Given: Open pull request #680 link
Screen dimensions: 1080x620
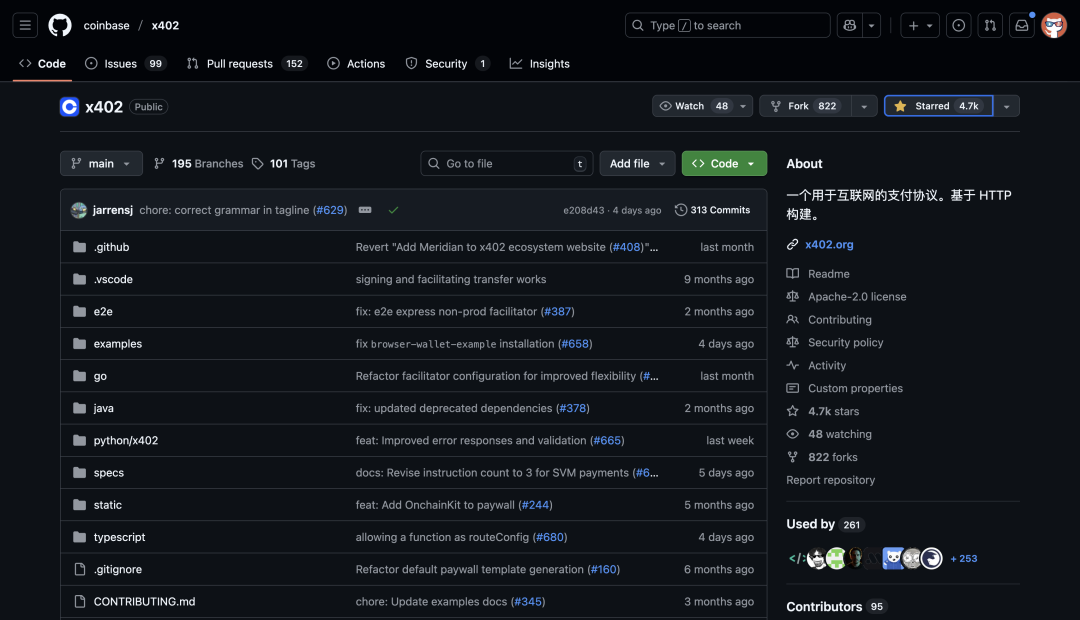Looking at the screenshot, I should (x=550, y=537).
